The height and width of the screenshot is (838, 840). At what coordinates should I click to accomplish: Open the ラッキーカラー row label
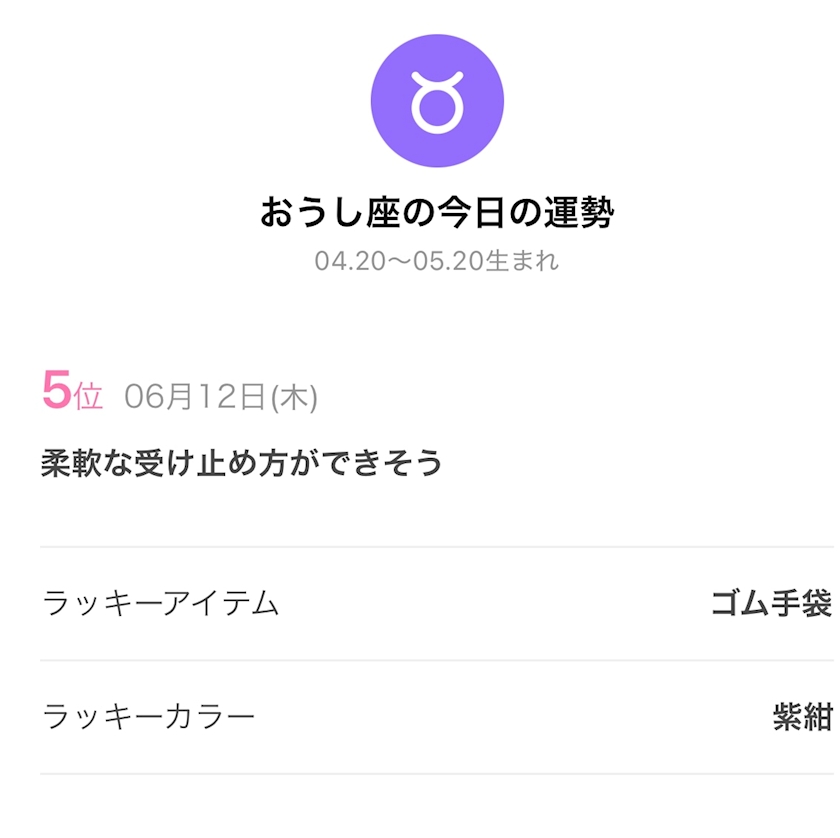(149, 717)
